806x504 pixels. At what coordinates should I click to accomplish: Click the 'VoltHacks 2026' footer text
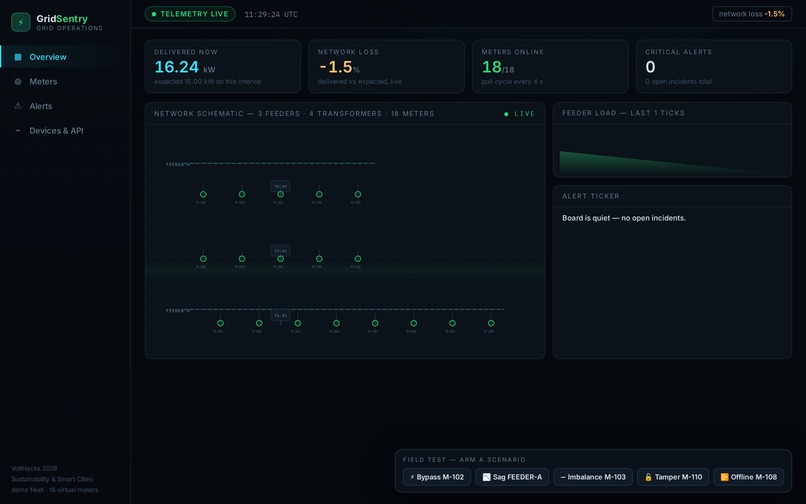[34, 469]
